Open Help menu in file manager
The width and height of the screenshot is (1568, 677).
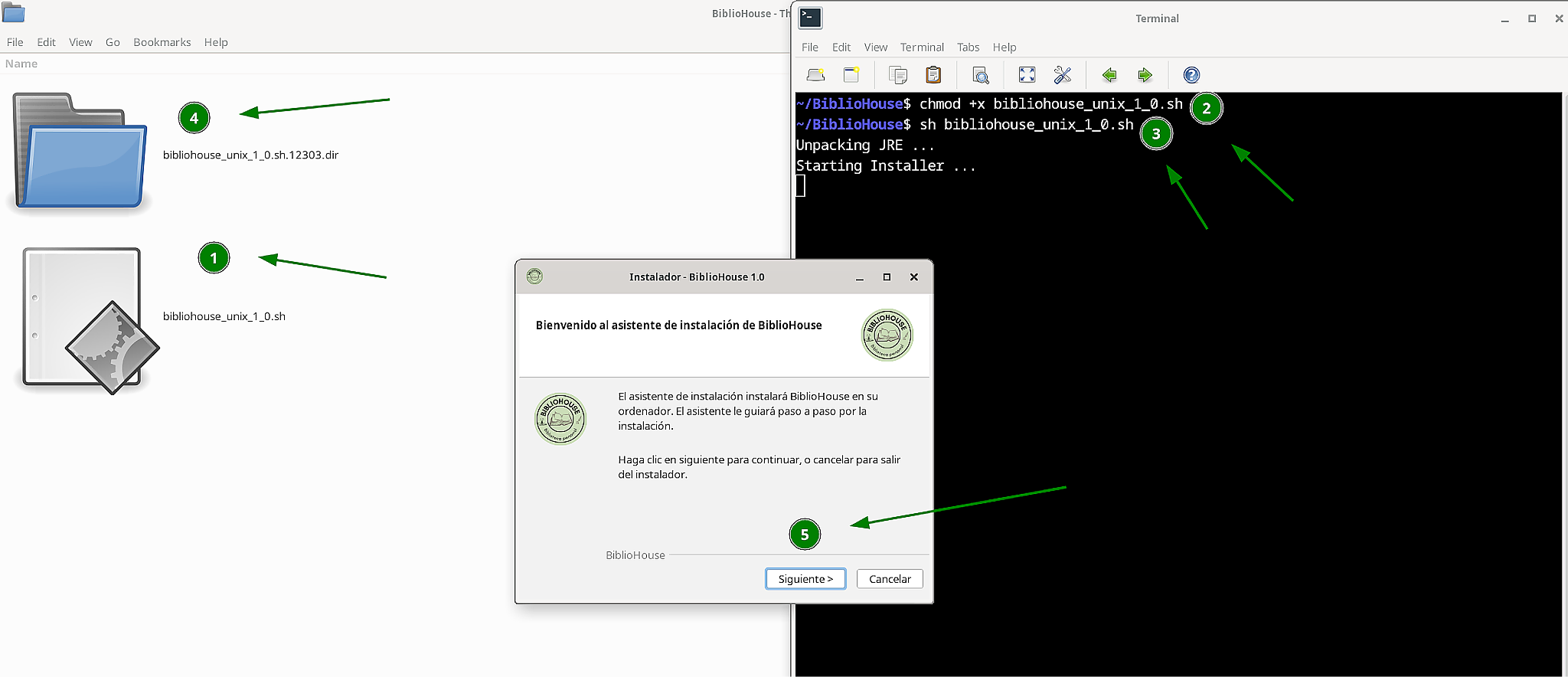point(216,42)
